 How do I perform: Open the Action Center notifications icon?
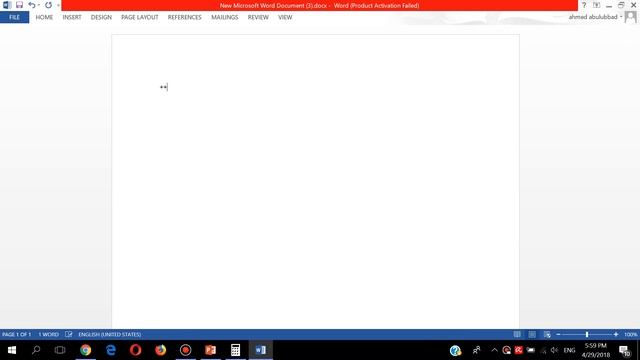pos(625,350)
